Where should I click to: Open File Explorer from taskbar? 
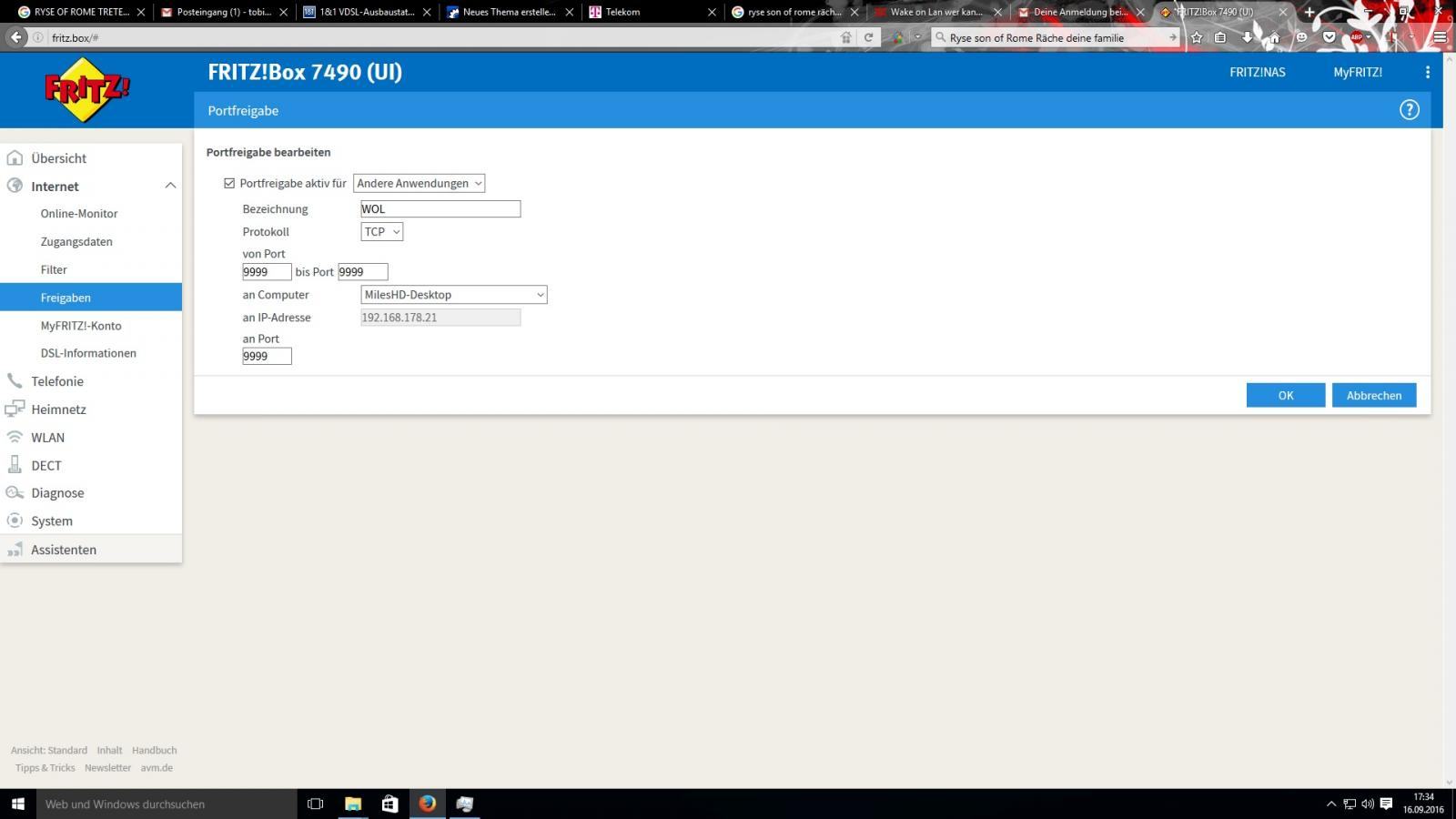353,804
